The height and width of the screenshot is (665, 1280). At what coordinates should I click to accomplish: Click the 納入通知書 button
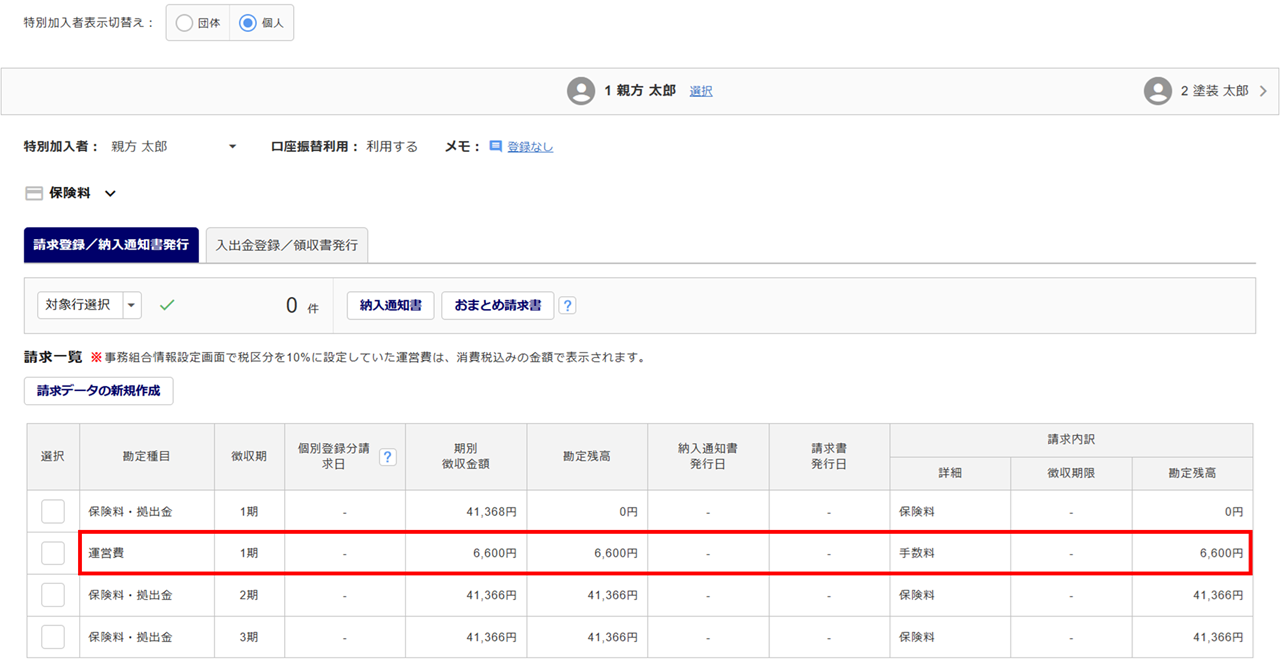(x=390, y=306)
